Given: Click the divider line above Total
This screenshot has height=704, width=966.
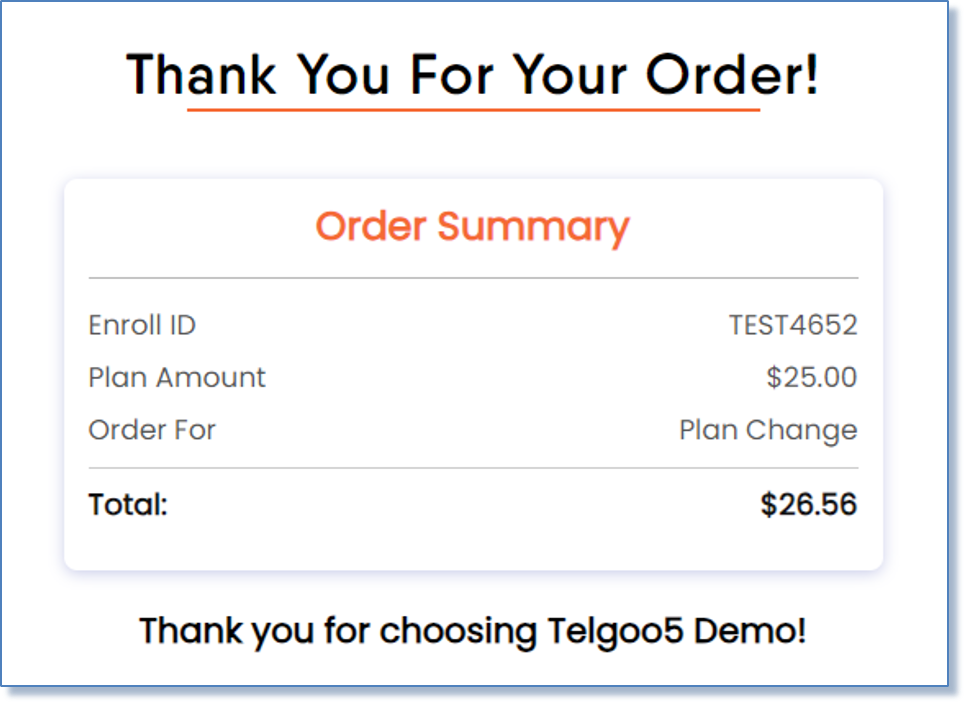Looking at the screenshot, I should [473, 468].
